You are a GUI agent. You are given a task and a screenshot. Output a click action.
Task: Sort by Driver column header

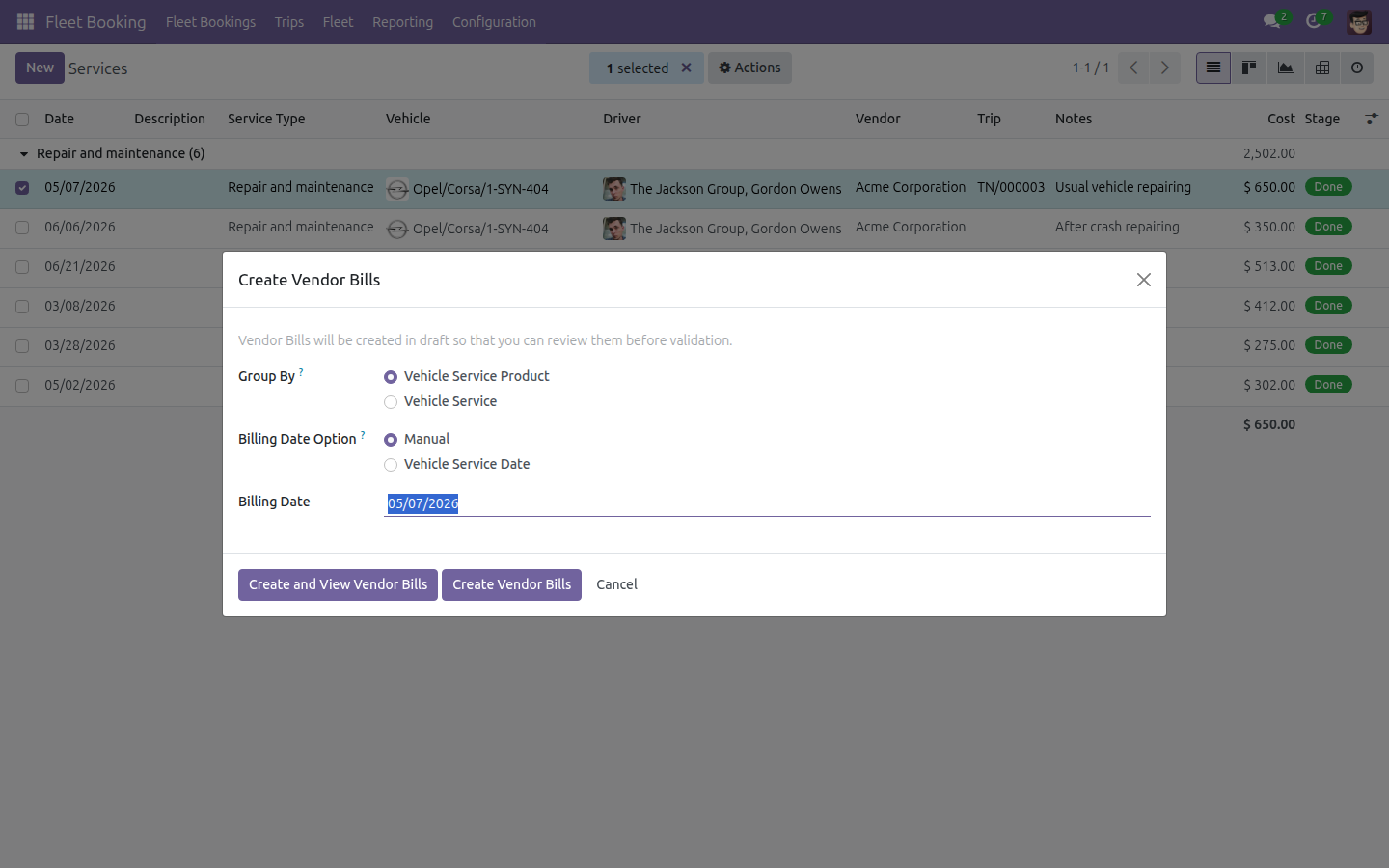(622, 119)
